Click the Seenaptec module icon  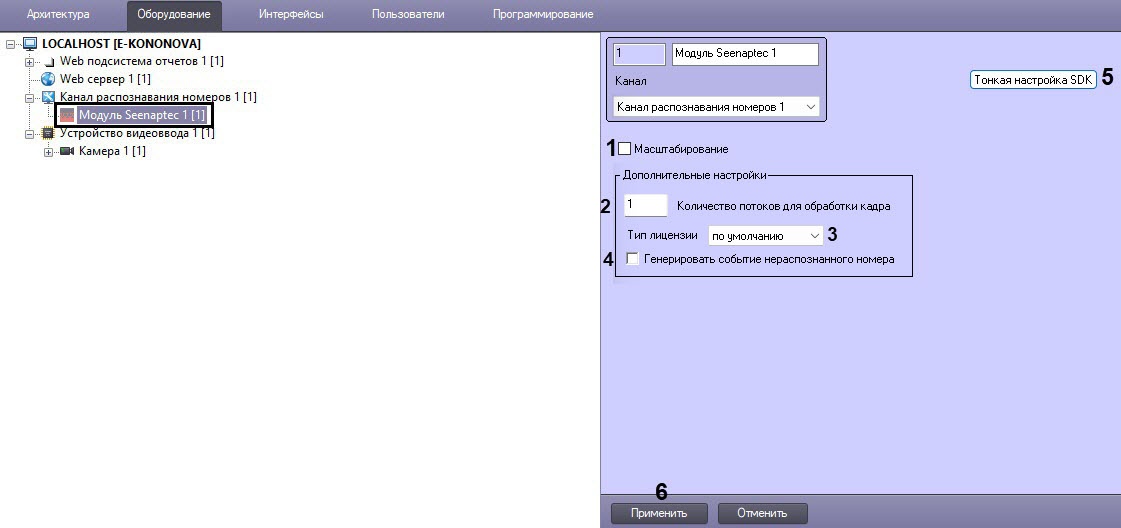point(67,115)
